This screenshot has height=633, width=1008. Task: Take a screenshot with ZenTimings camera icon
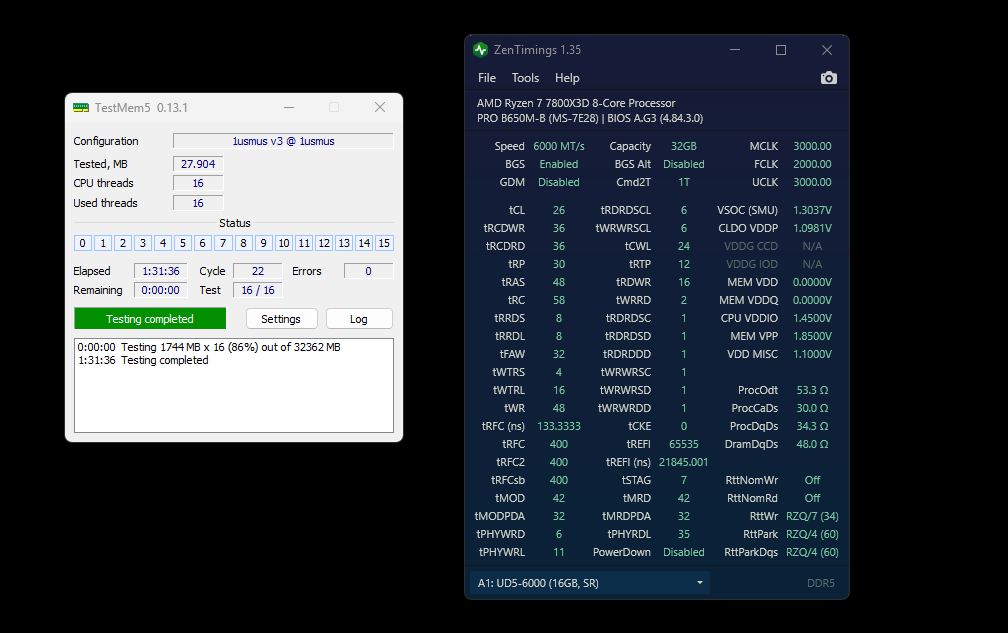[x=829, y=78]
